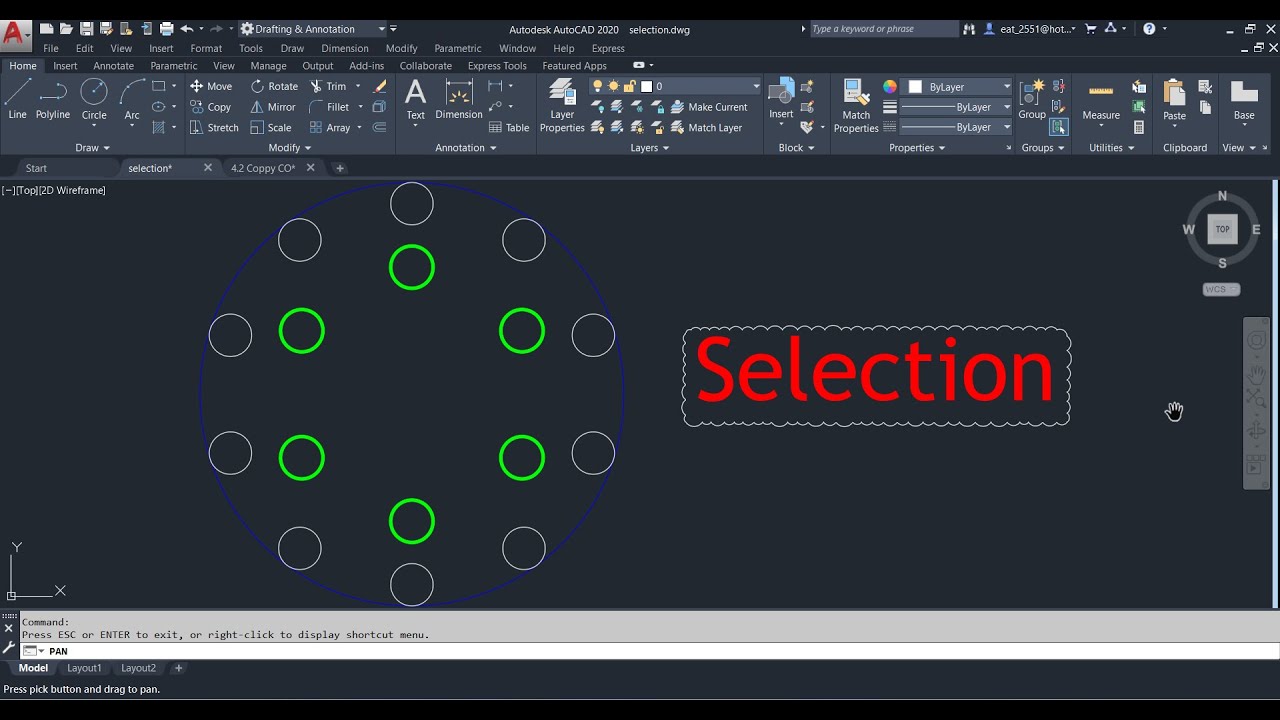The width and height of the screenshot is (1280, 720).
Task: Click the Stretch tool
Action: [214, 128]
